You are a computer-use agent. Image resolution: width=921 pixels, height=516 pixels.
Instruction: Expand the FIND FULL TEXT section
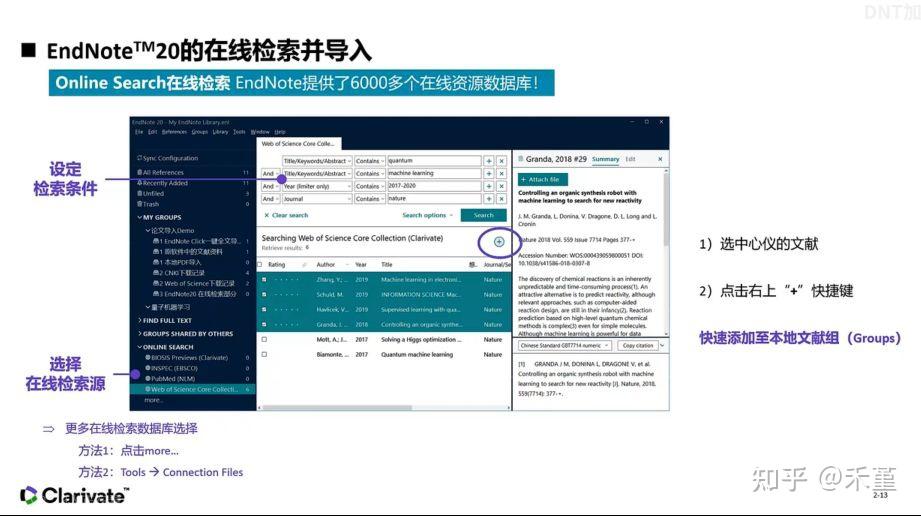(x=140, y=320)
